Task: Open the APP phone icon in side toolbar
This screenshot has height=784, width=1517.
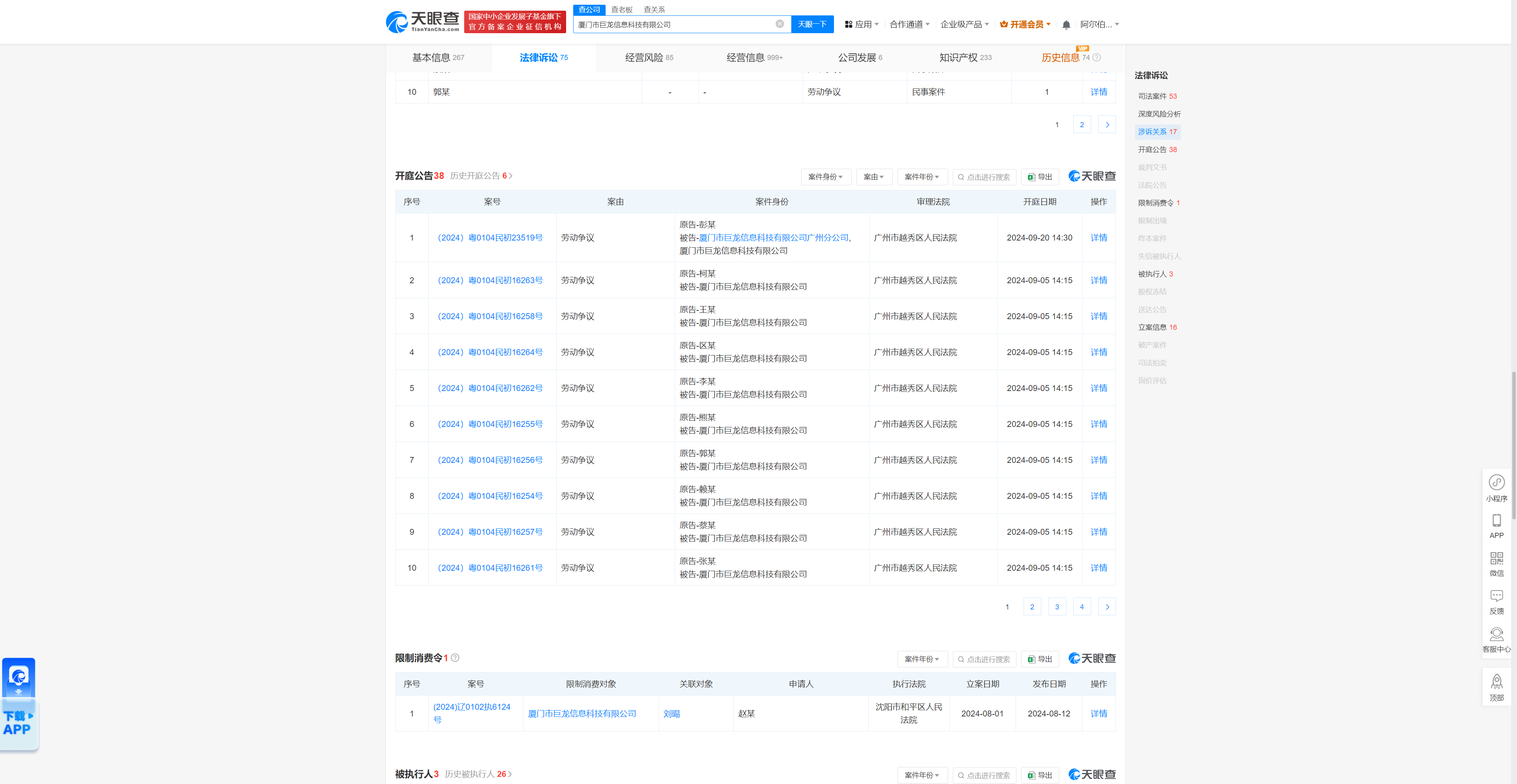Action: click(1496, 526)
